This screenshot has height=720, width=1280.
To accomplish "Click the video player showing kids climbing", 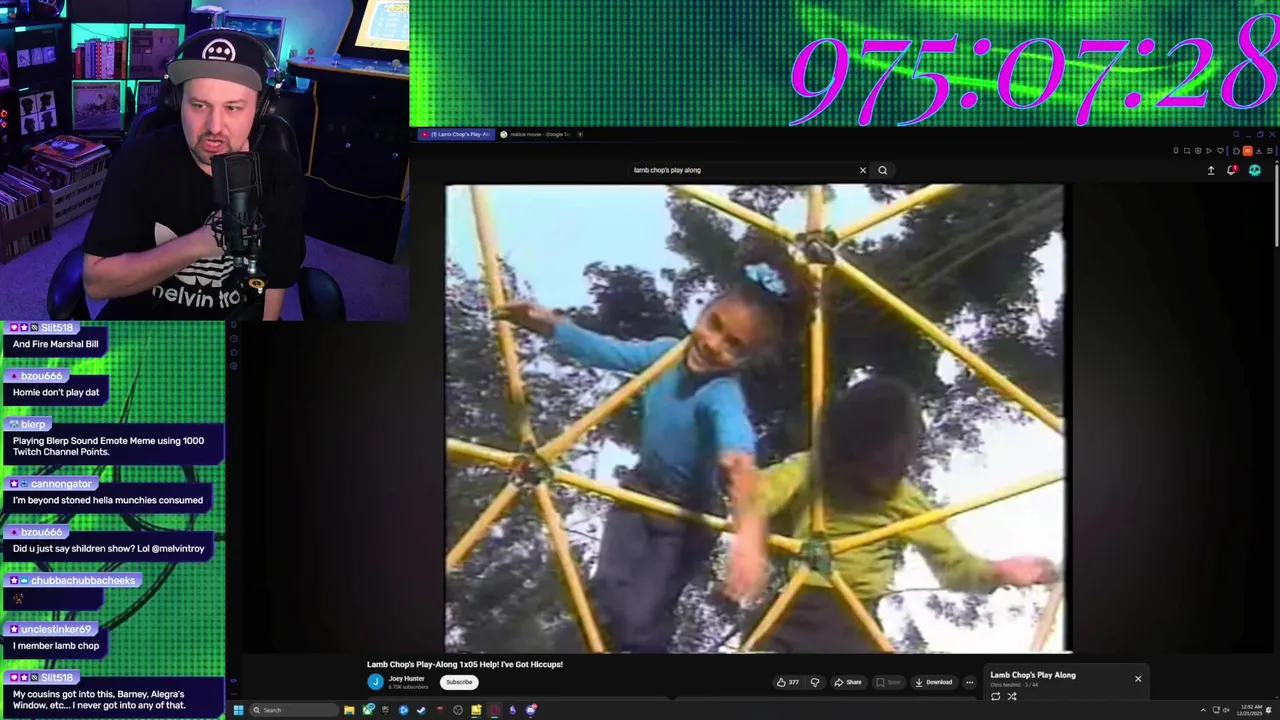I will [755, 418].
